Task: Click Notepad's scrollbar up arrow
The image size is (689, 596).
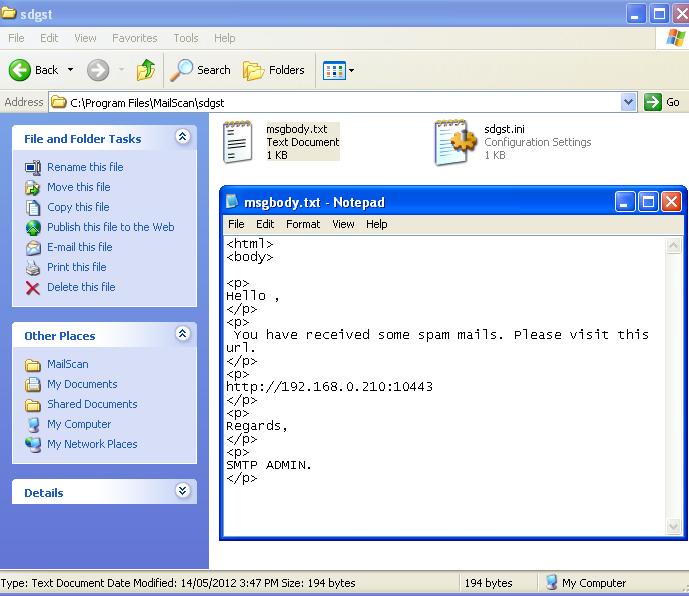Action: 673,246
